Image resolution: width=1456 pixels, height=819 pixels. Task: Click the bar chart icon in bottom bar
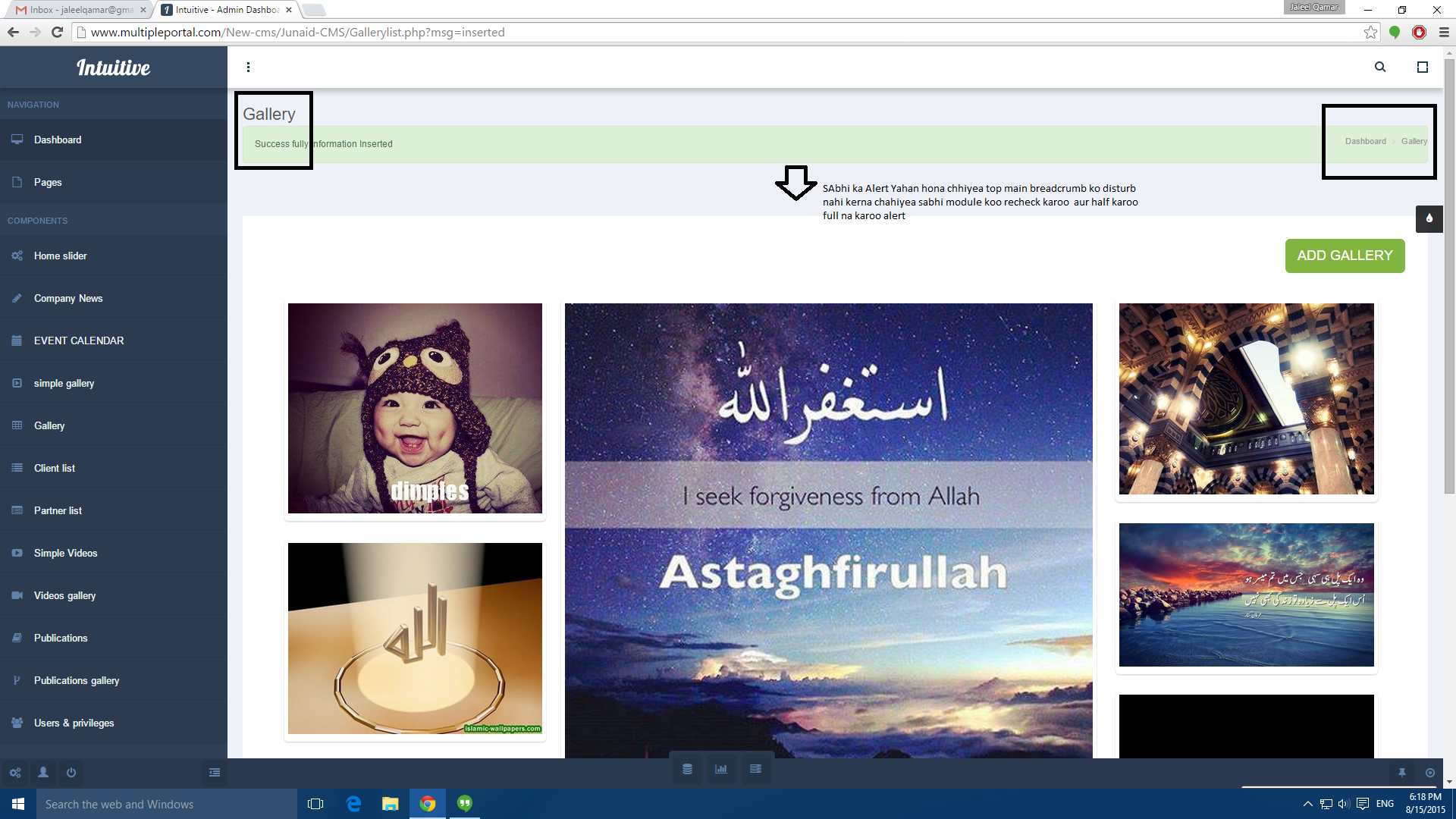tap(721, 769)
